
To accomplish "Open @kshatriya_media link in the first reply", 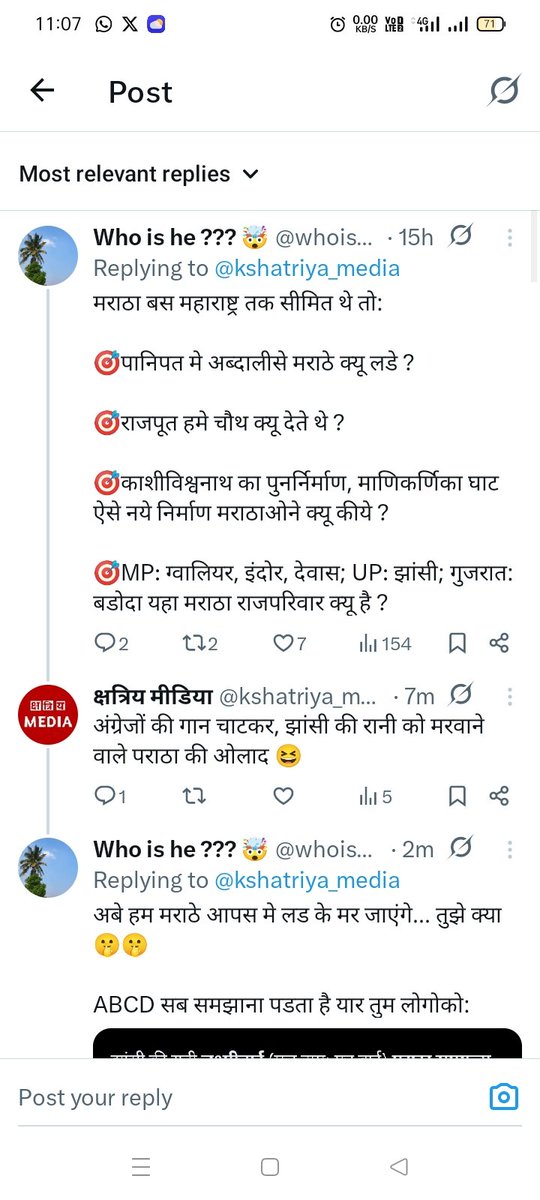I will [306, 268].
